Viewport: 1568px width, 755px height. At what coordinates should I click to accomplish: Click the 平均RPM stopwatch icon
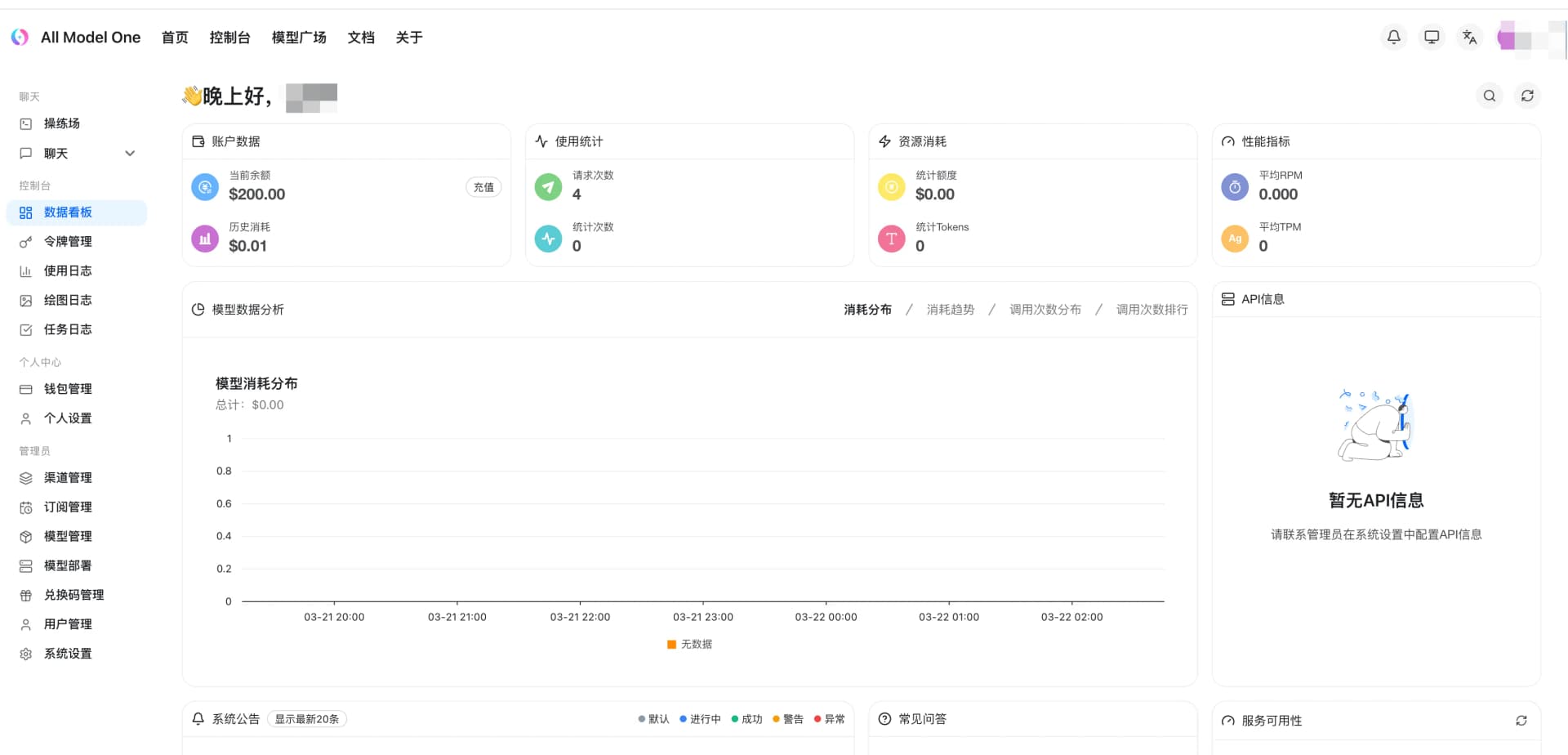click(x=1235, y=187)
